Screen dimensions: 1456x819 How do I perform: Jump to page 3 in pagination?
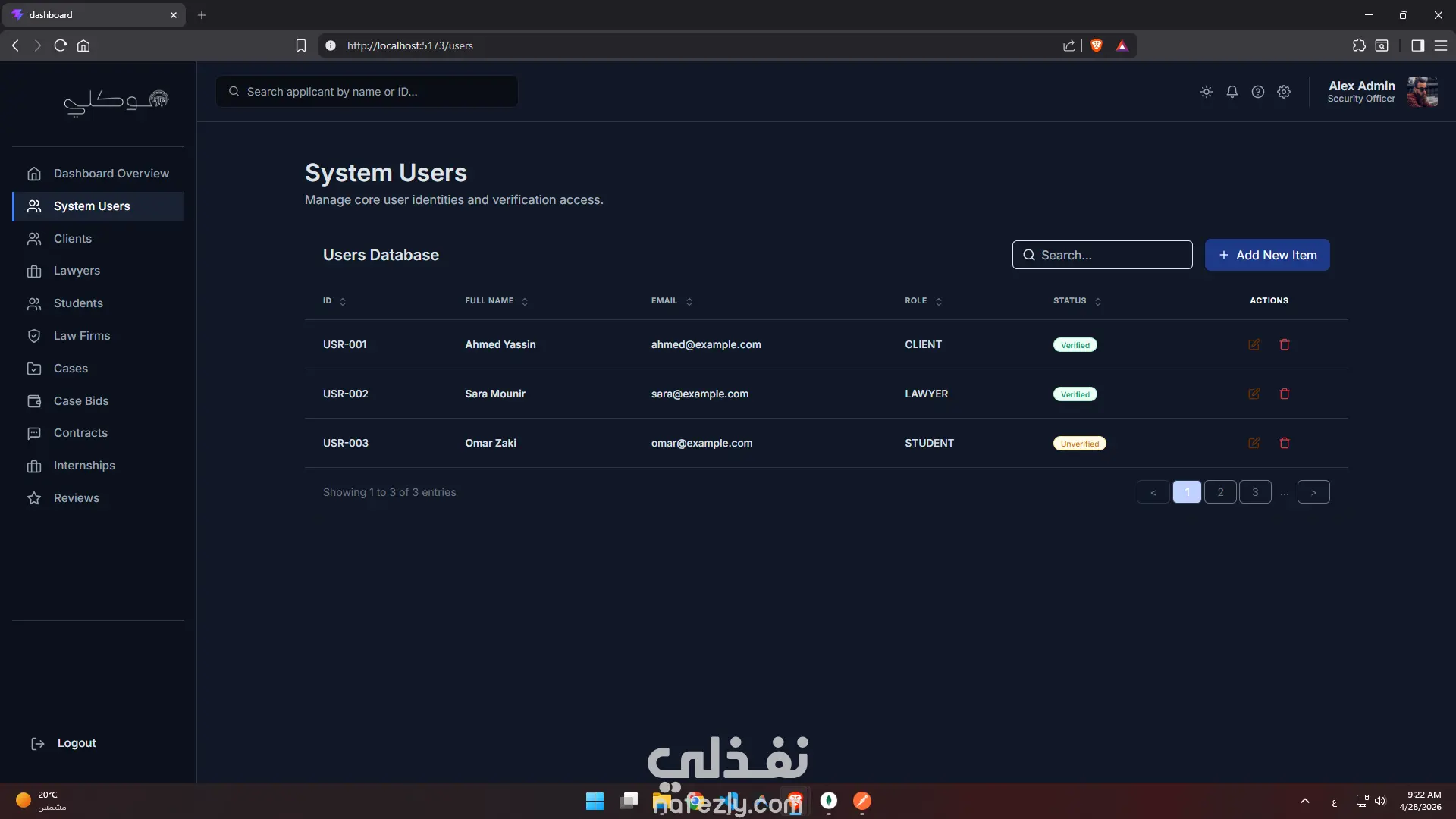click(x=1255, y=492)
